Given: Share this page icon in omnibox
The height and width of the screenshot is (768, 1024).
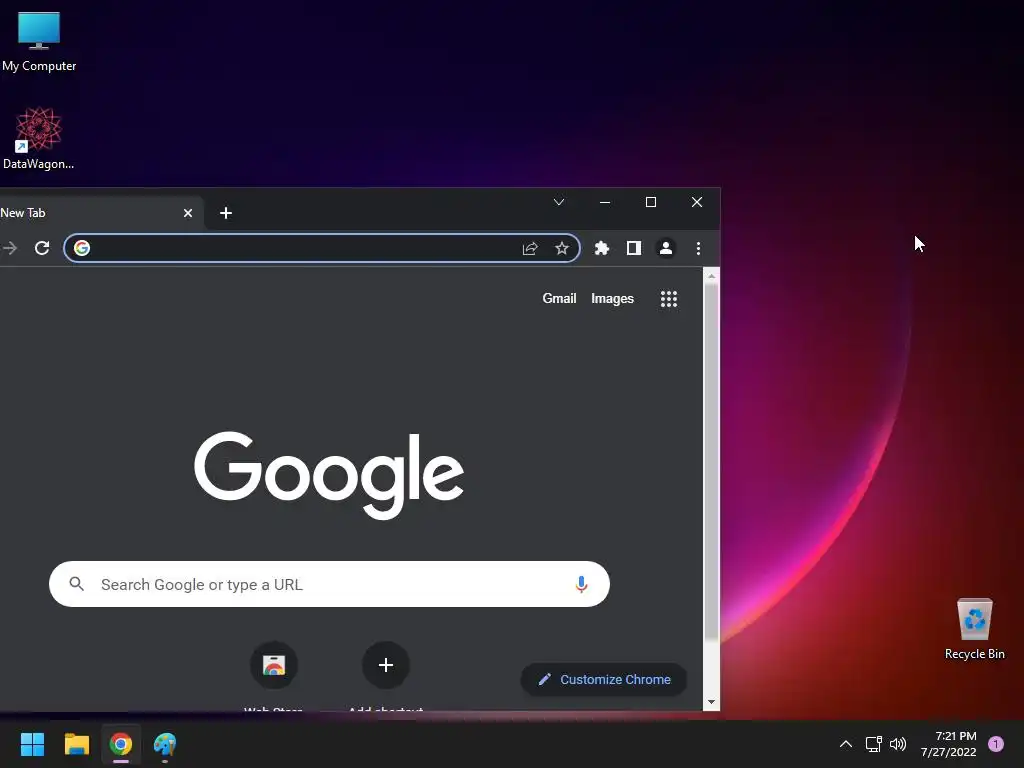Looking at the screenshot, I should click(x=530, y=248).
